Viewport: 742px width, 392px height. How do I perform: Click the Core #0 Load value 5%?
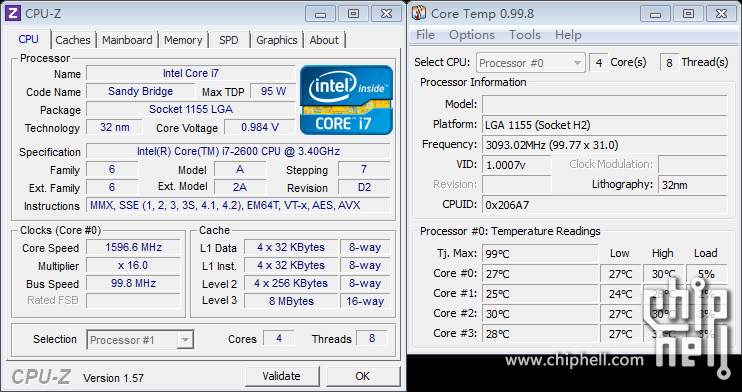[x=707, y=274]
